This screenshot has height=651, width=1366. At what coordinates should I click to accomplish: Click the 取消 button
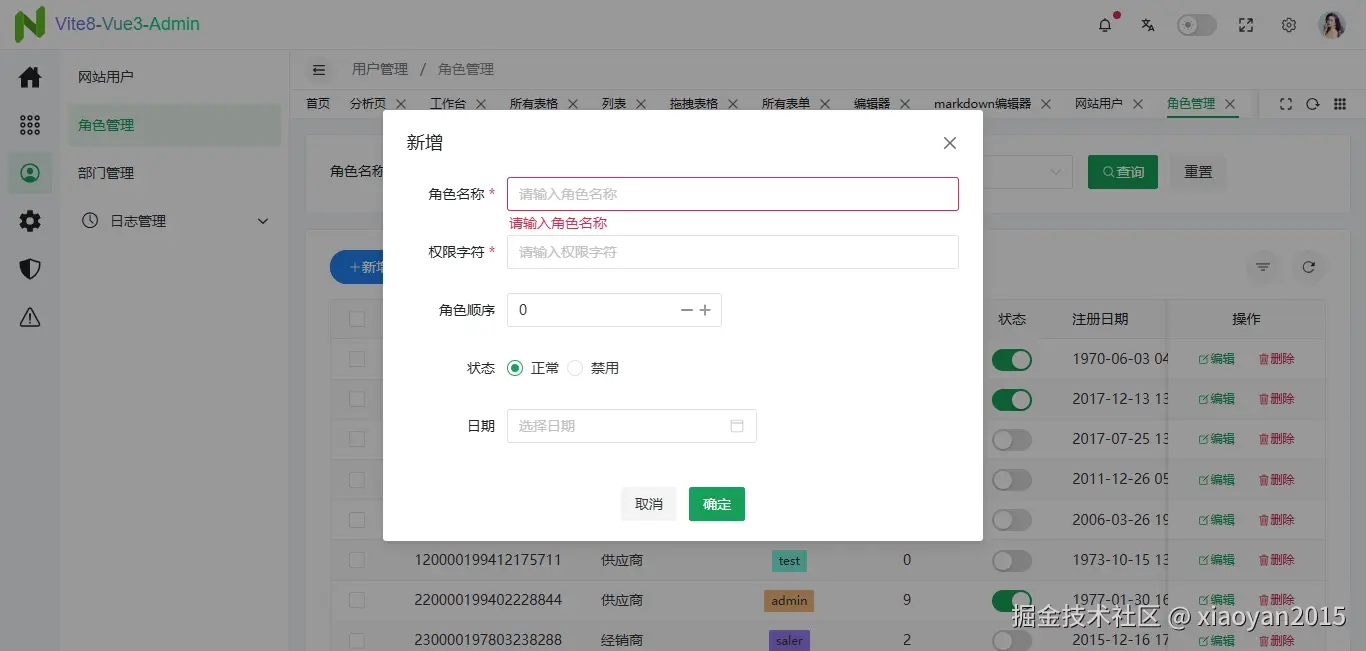pyautogui.click(x=649, y=504)
